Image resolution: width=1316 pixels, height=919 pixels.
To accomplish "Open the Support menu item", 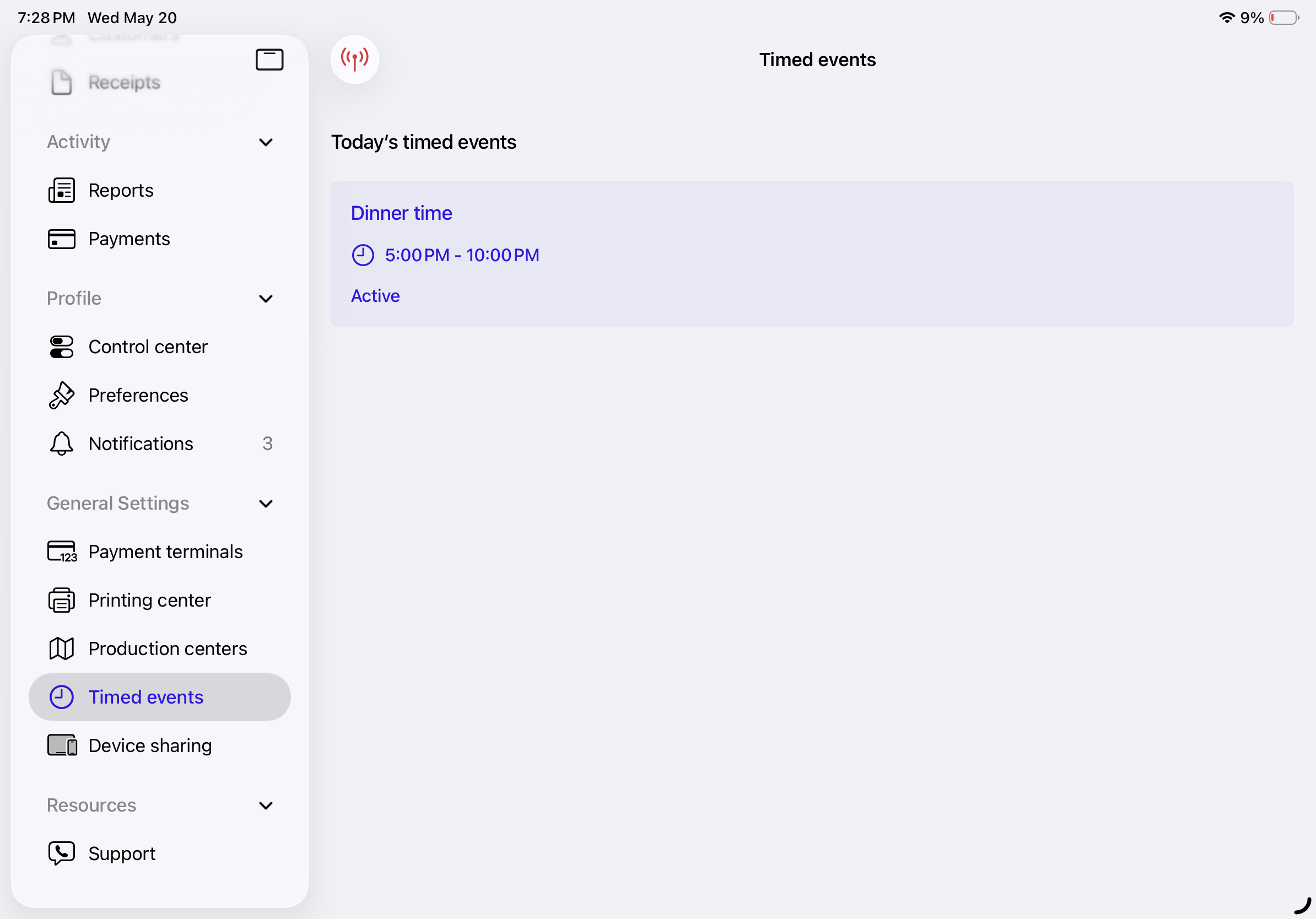I will click(x=159, y=853).
